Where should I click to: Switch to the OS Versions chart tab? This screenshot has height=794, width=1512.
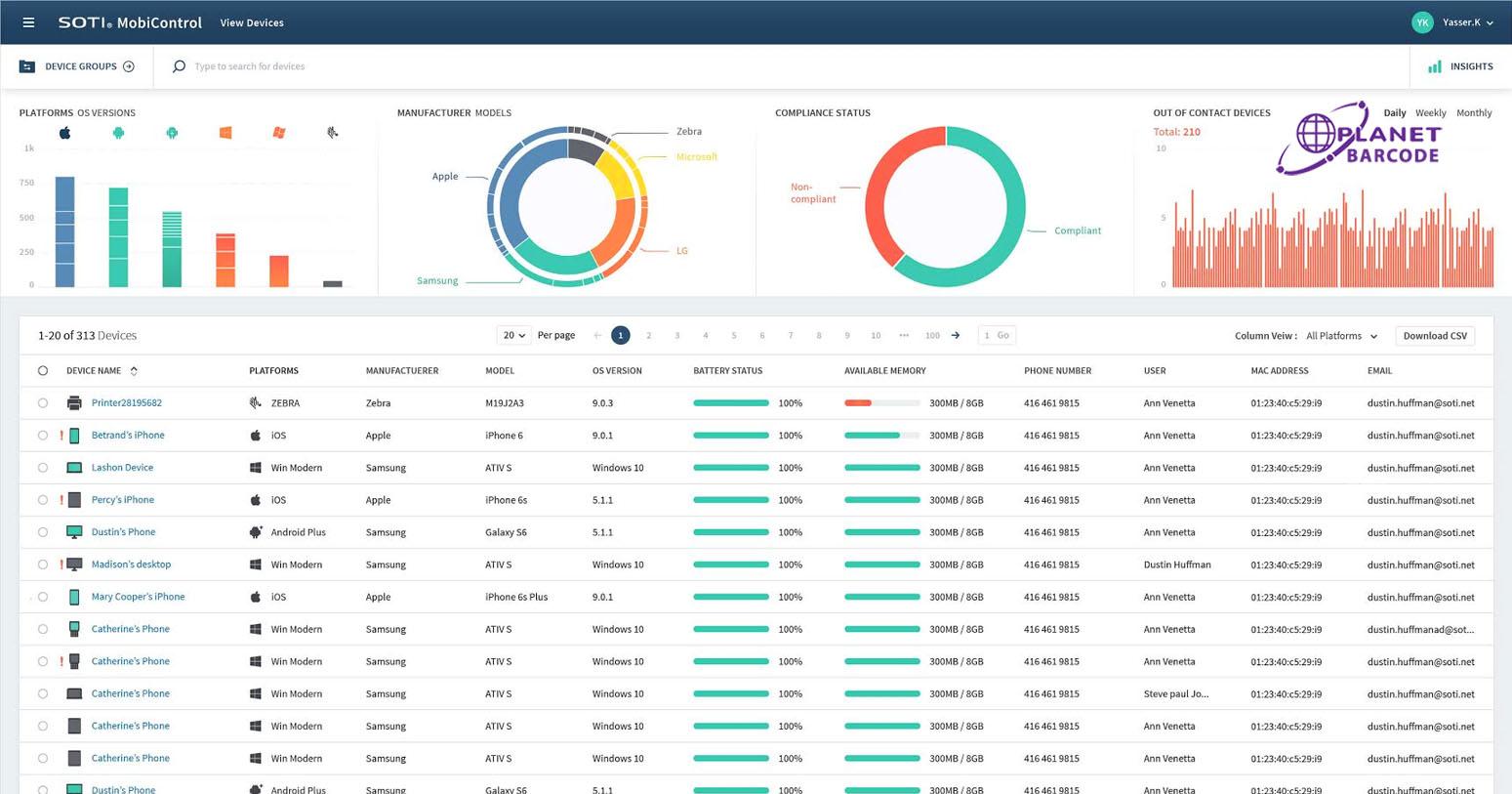coord(106,113)
